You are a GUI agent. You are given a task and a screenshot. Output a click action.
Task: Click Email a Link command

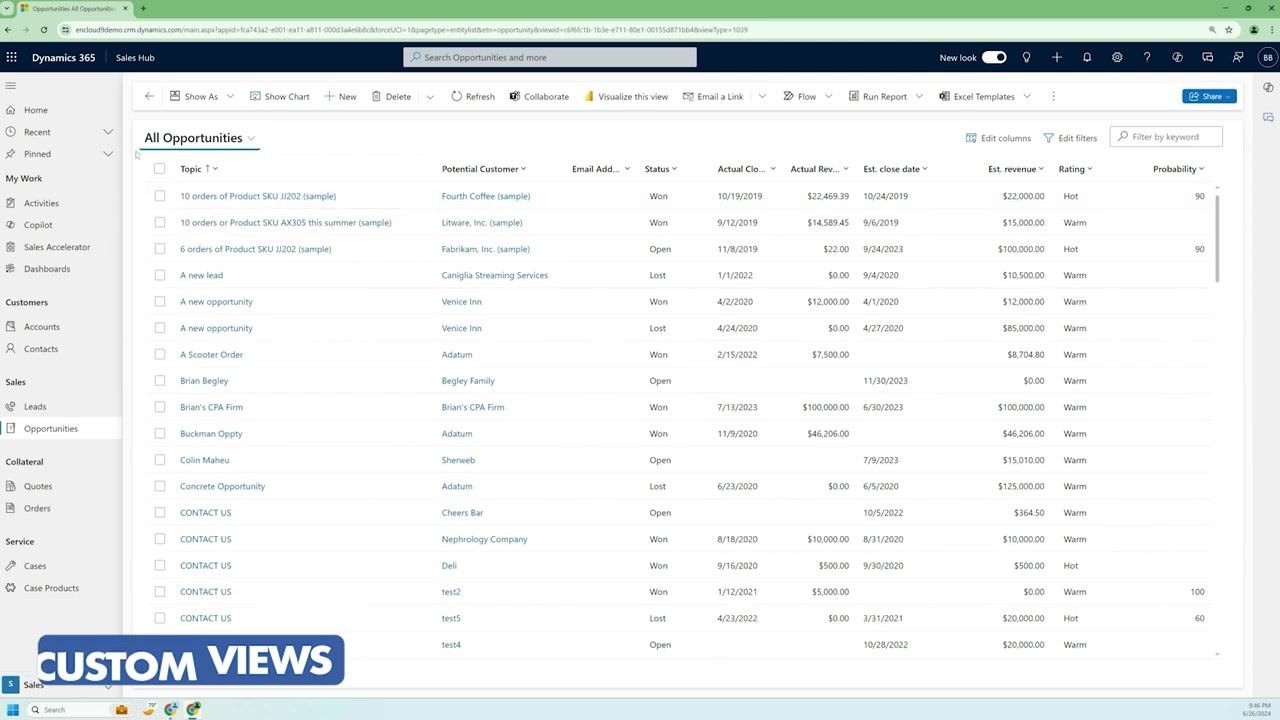tap(713, 96)
